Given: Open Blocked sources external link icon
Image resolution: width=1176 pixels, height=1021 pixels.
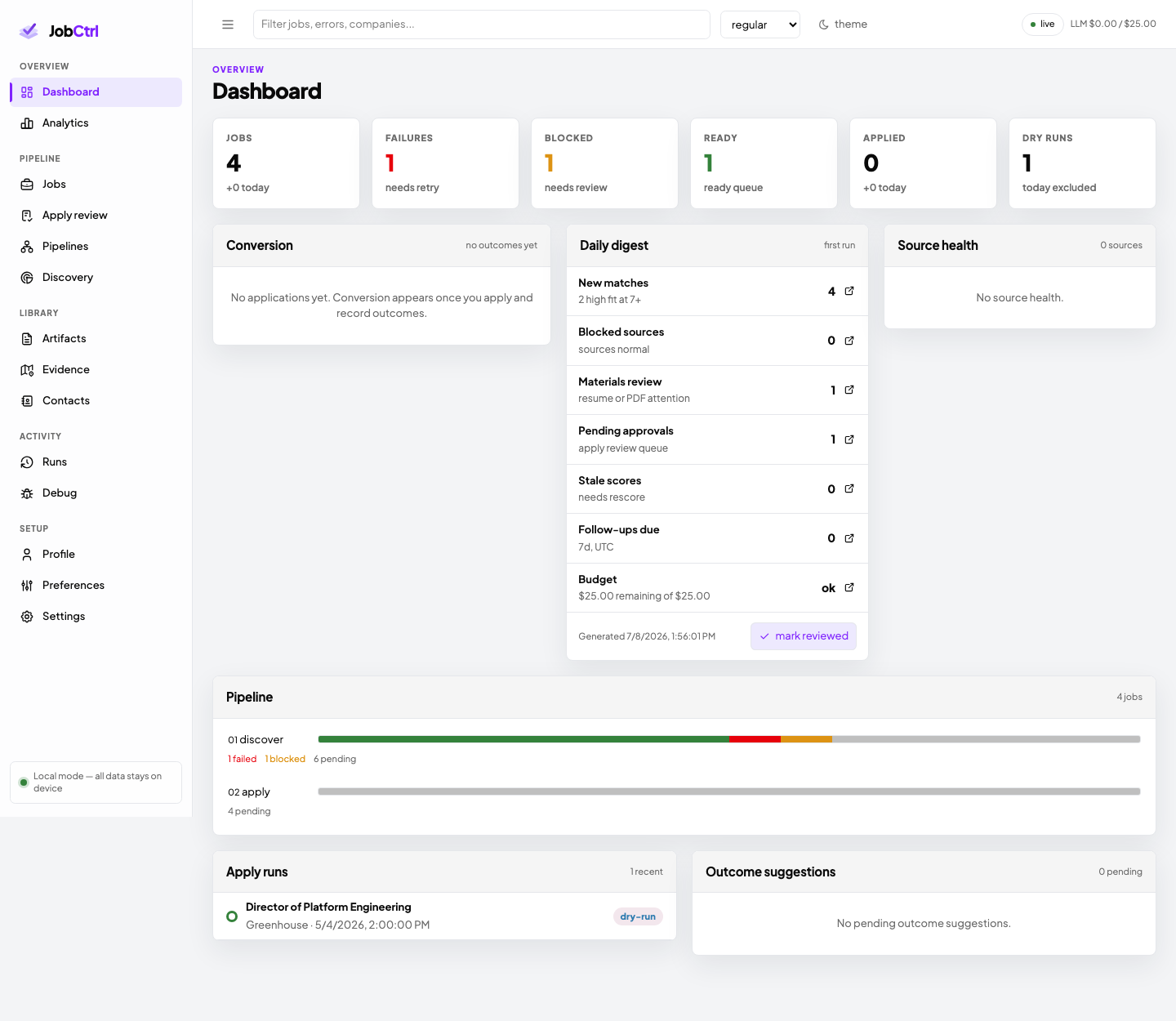Looking at the screenshot, I should coord(849,341).
